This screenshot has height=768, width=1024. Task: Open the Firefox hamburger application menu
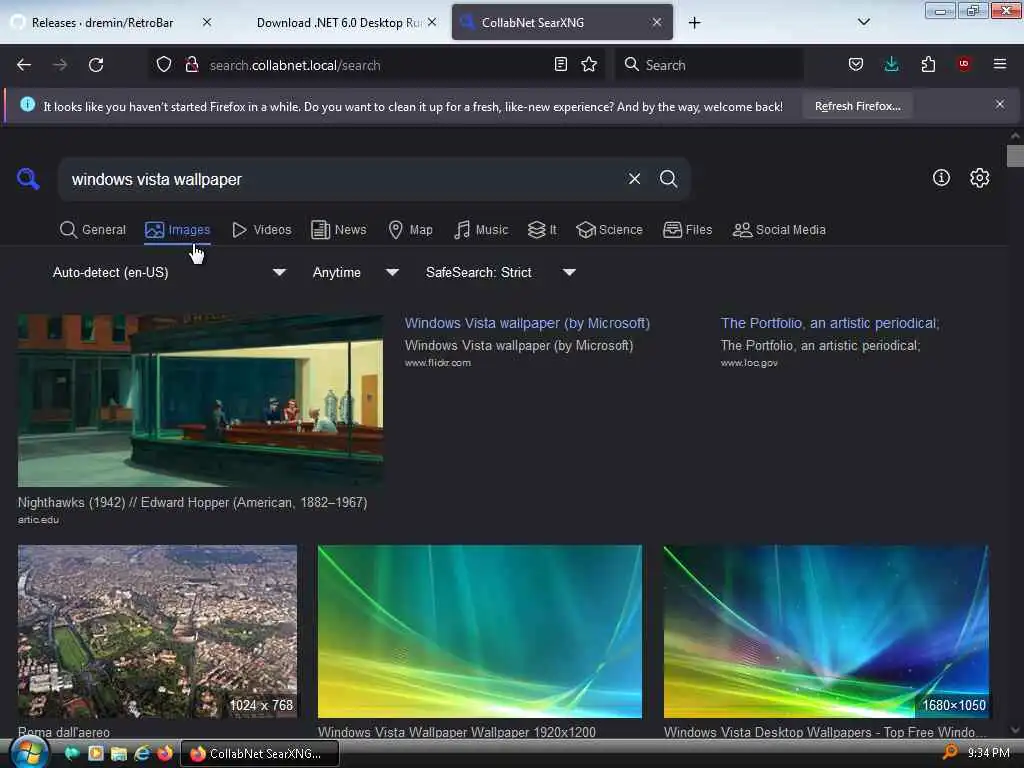tap(999, 64)
